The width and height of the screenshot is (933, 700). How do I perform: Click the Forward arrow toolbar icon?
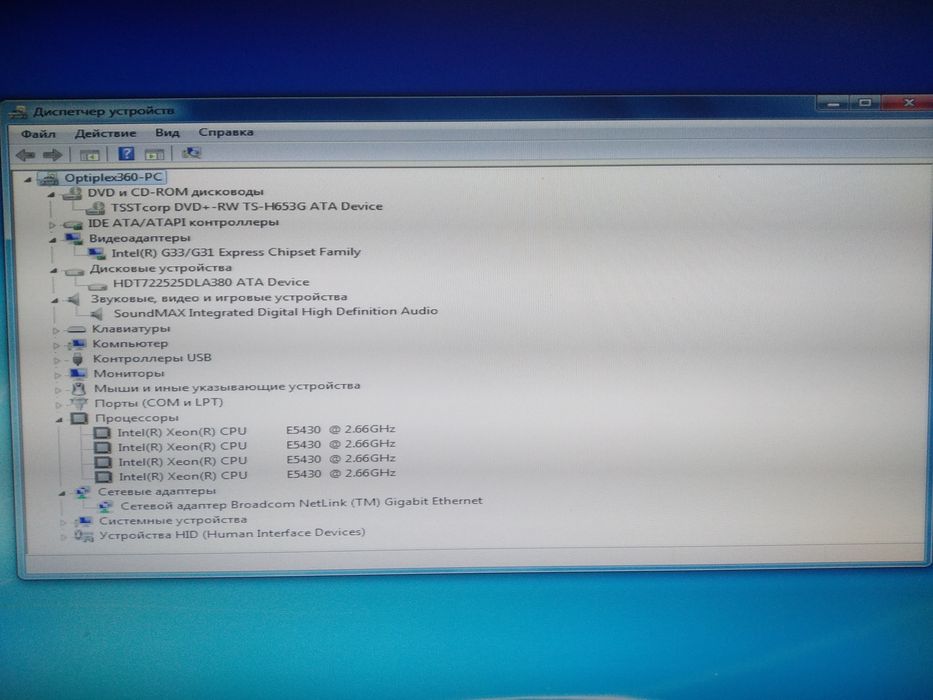pyautogui.click(x=53, y=155)
